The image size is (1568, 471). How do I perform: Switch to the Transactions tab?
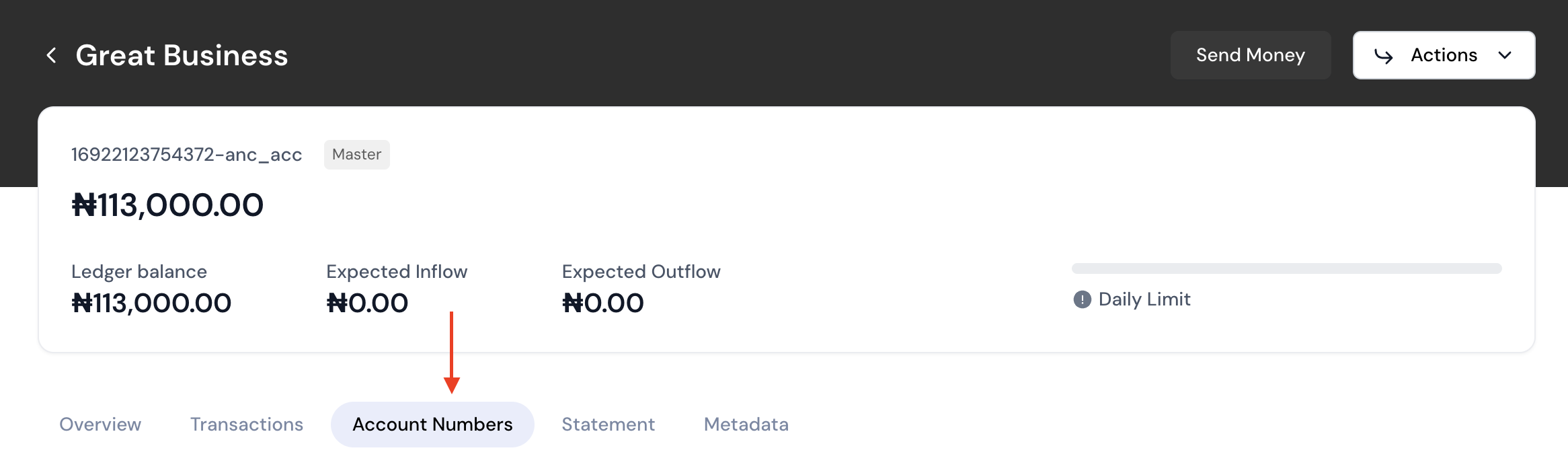pyautogui.click(x=247, y=425)
